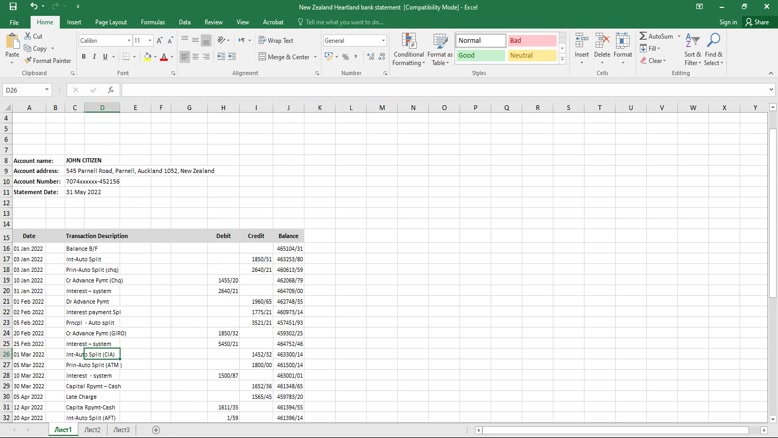This screenshot has width=778, height=438.
Task: Expand the Name Box dropdown arrow
Action: tap(47, 90)
